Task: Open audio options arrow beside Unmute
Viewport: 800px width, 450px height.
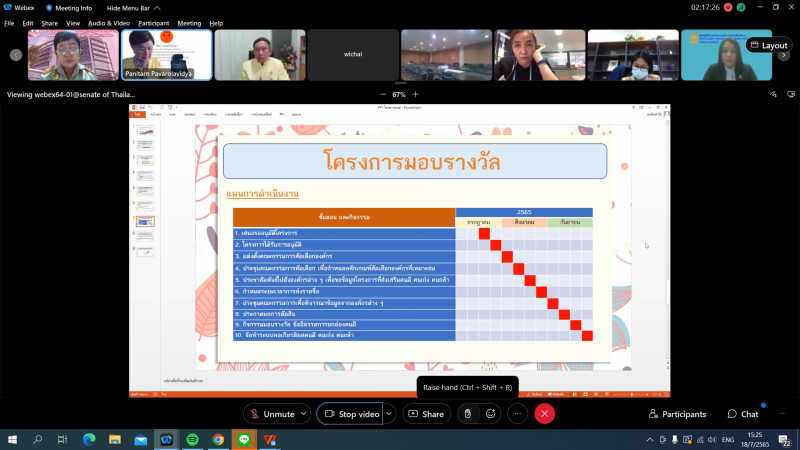Action: tap(304, 414)
